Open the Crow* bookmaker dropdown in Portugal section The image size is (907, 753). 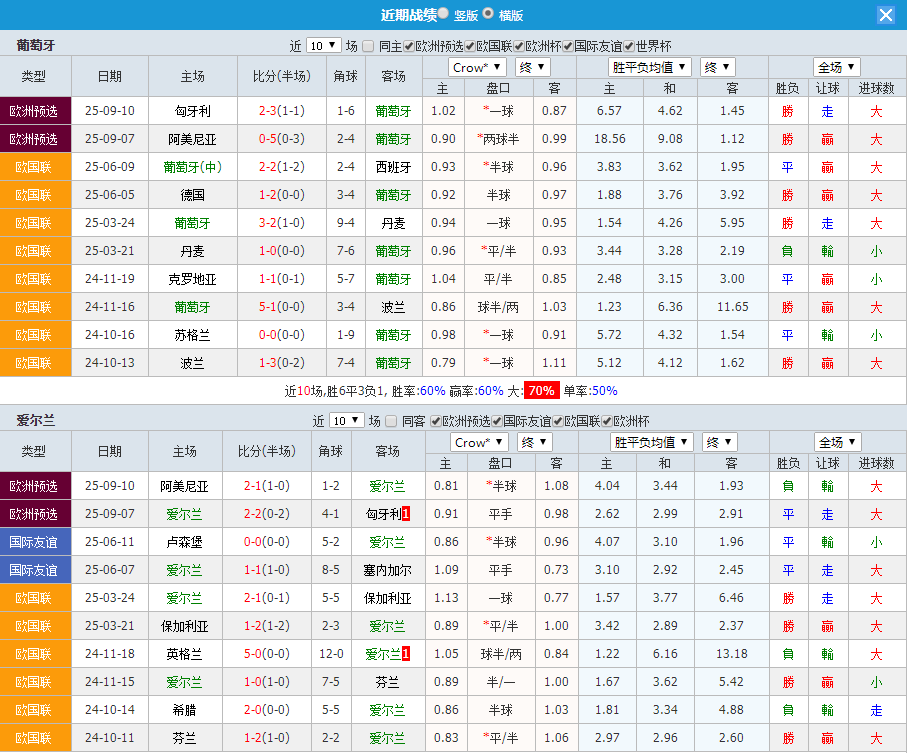pos(477,66)
